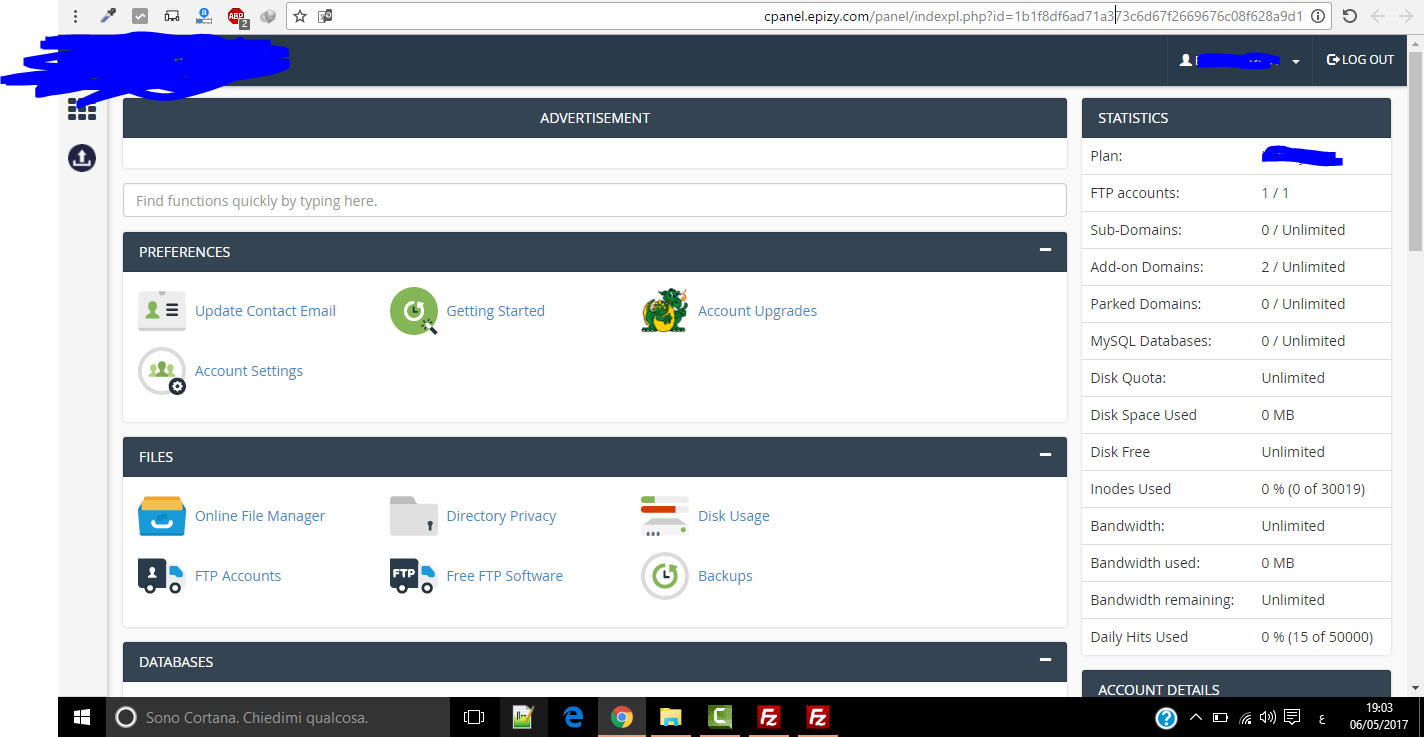Click the 'Bandwidth remaining:' label
Screen dimensions: 1424x737
pos(1162,600)
